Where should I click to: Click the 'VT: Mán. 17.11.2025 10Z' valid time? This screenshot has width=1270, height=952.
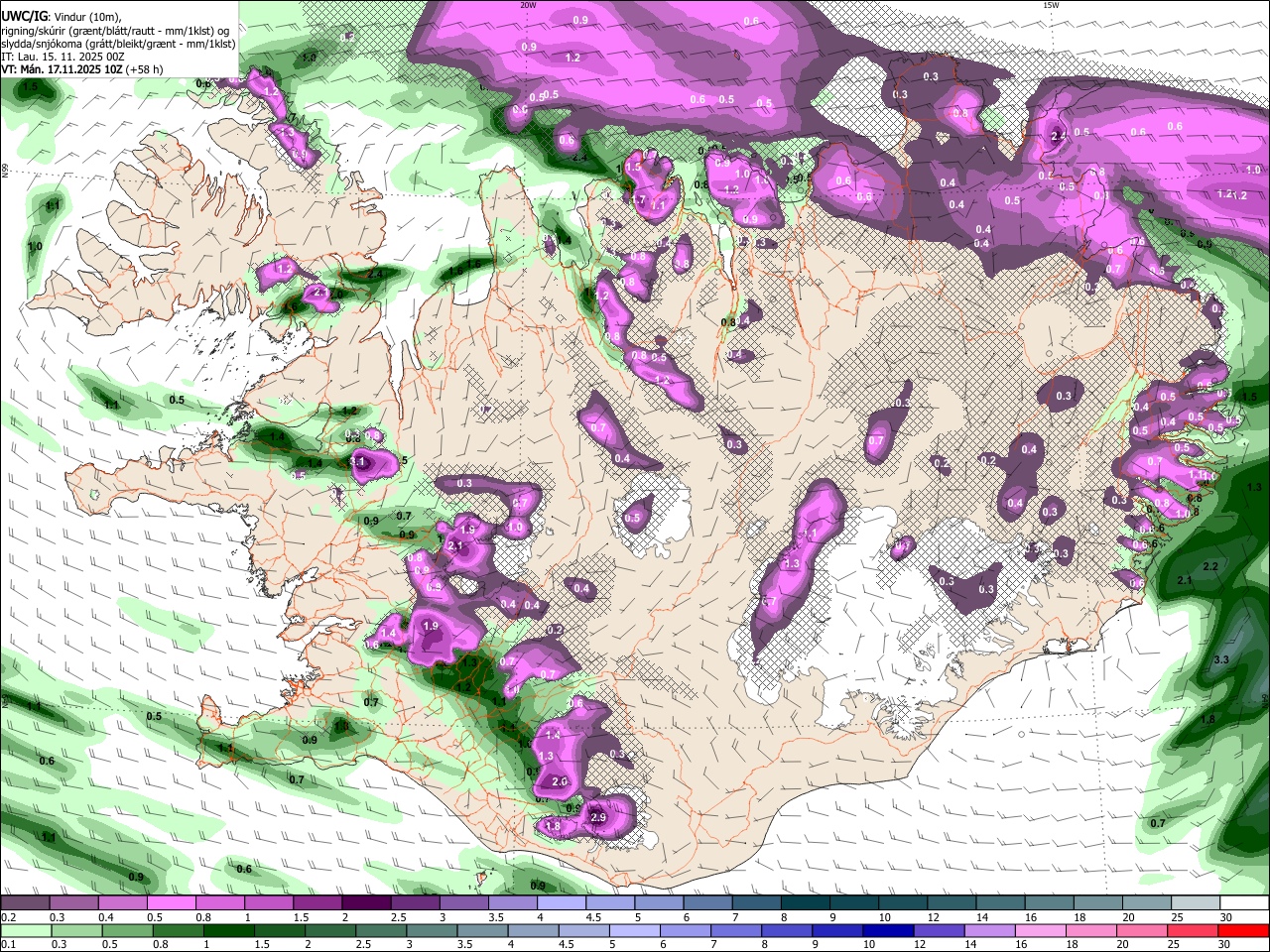[62, 69]
